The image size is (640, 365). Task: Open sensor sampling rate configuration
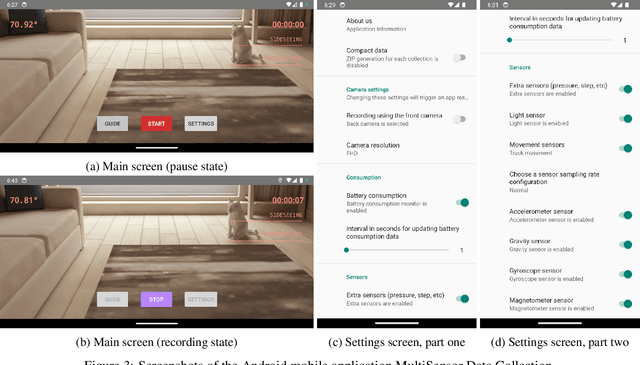point(560,182)
